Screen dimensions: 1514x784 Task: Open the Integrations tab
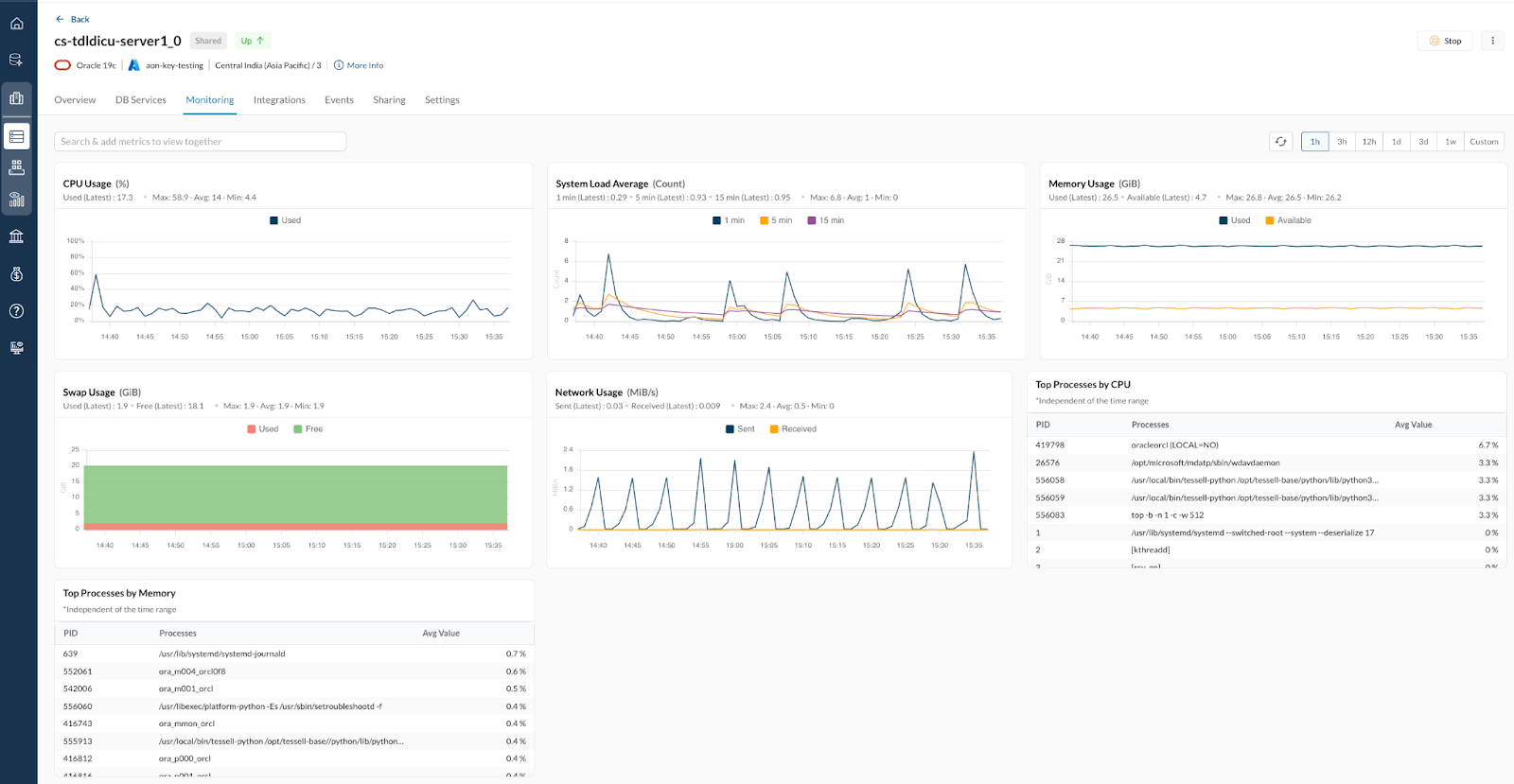279,100
